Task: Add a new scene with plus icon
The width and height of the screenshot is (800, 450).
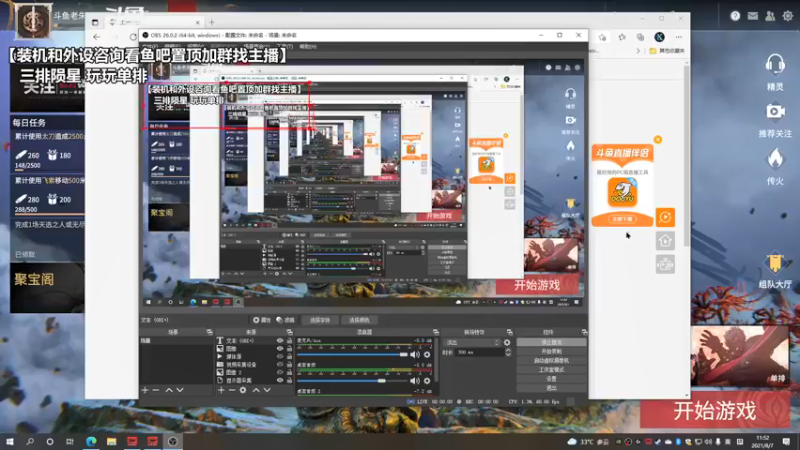Action: 145,390
